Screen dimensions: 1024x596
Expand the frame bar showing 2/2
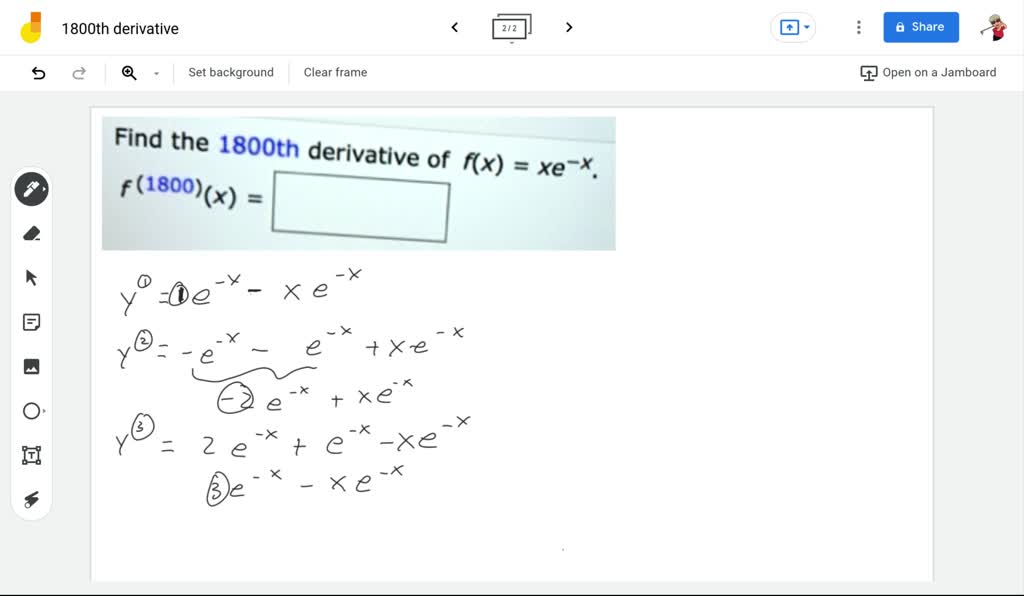511,27
